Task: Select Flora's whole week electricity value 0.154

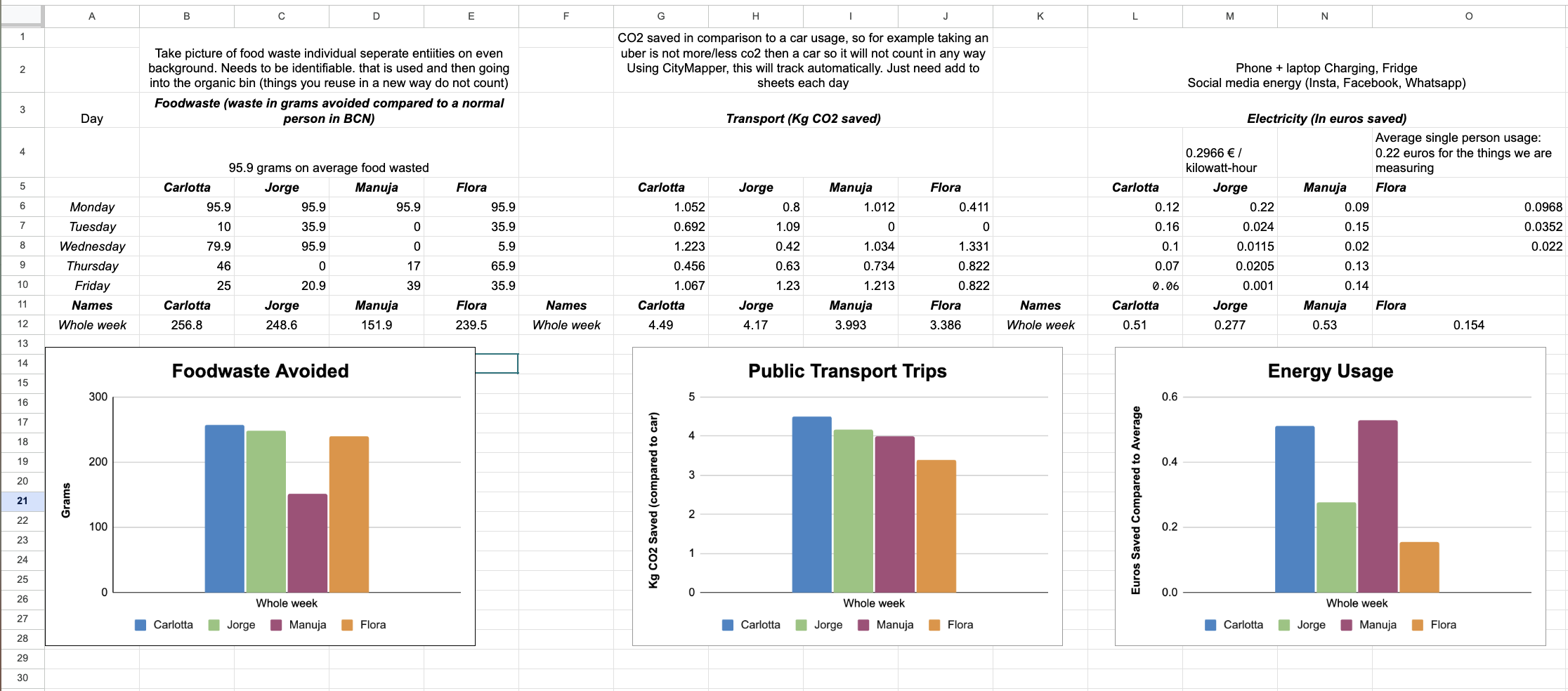Action: (x=1469, y=325)
